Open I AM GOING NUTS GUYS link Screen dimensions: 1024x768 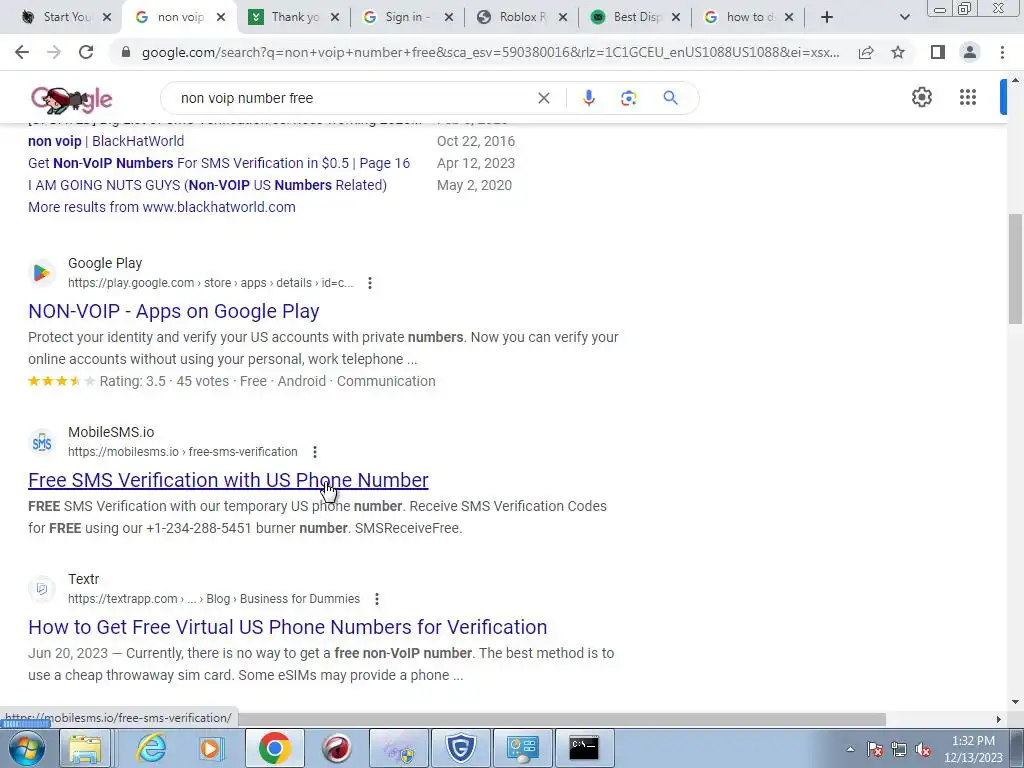(207, 185)
